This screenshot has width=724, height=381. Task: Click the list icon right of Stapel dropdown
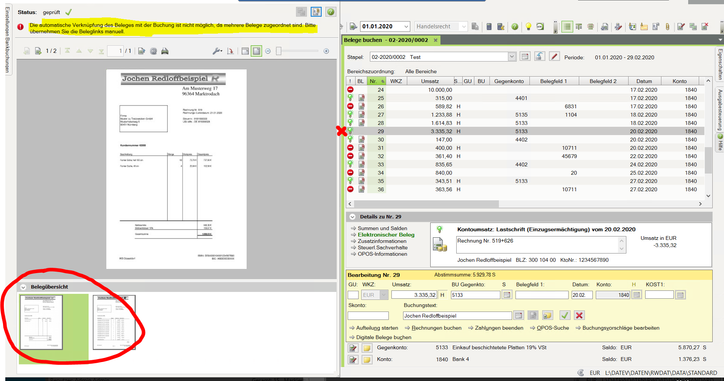[x=525, y=56]
